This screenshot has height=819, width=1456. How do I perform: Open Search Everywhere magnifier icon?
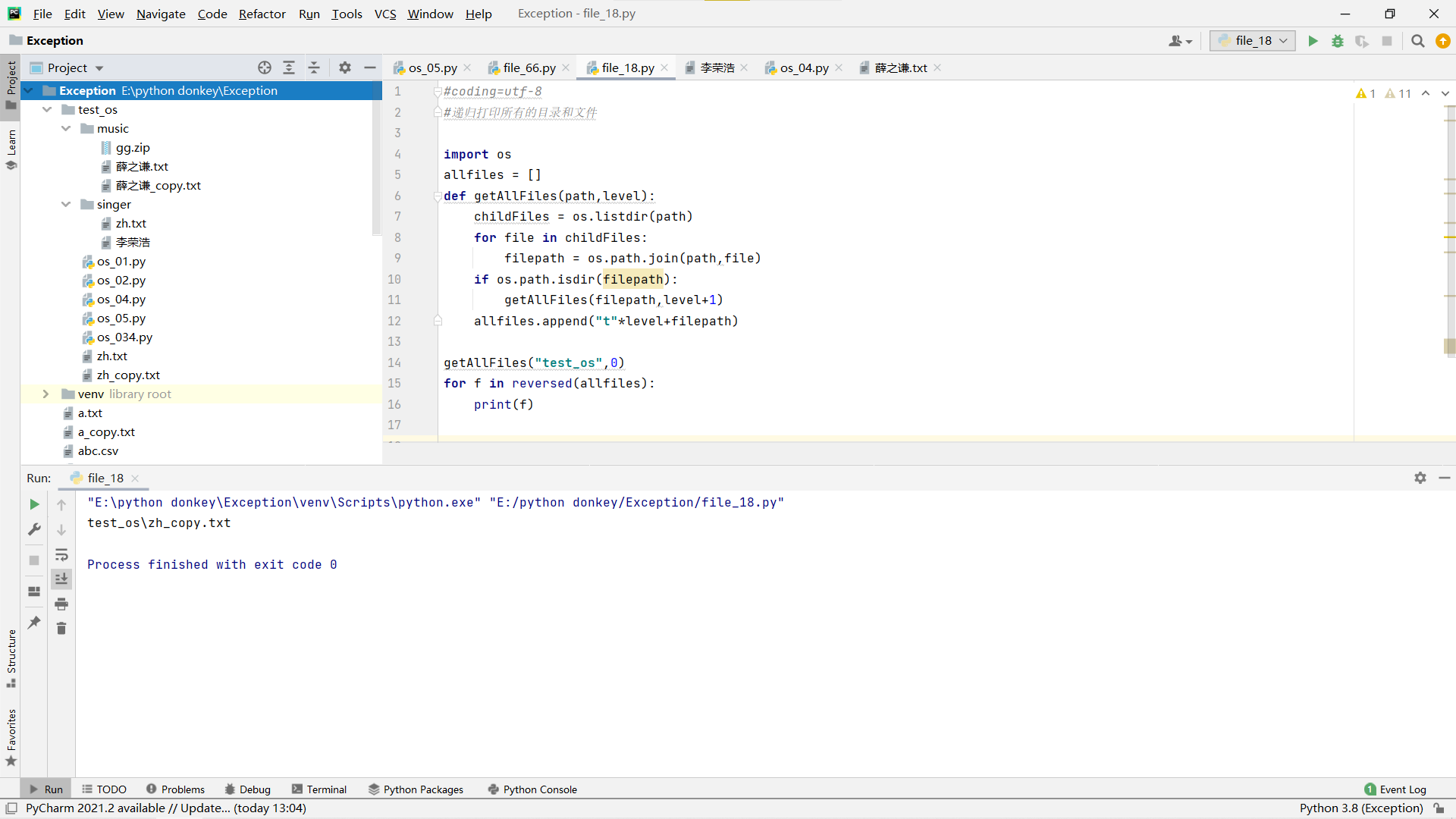(x=1417, y=41)
